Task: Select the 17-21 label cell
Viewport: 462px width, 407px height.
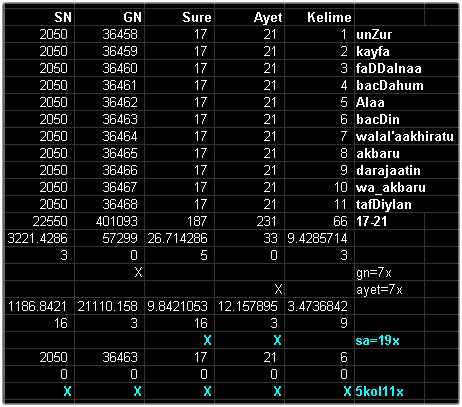Action: pos(389,221)
